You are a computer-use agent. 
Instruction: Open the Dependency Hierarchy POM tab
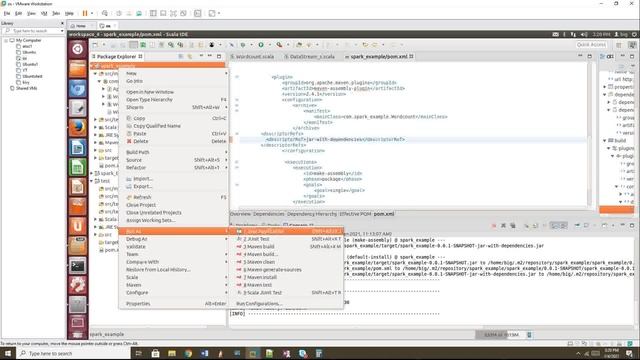tap(312, 214)
